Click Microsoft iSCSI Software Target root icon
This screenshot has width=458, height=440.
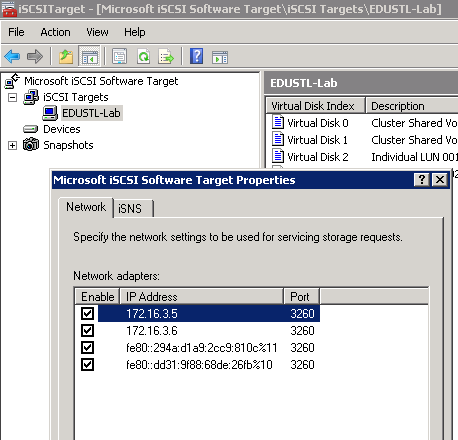(x=12, y=81)
